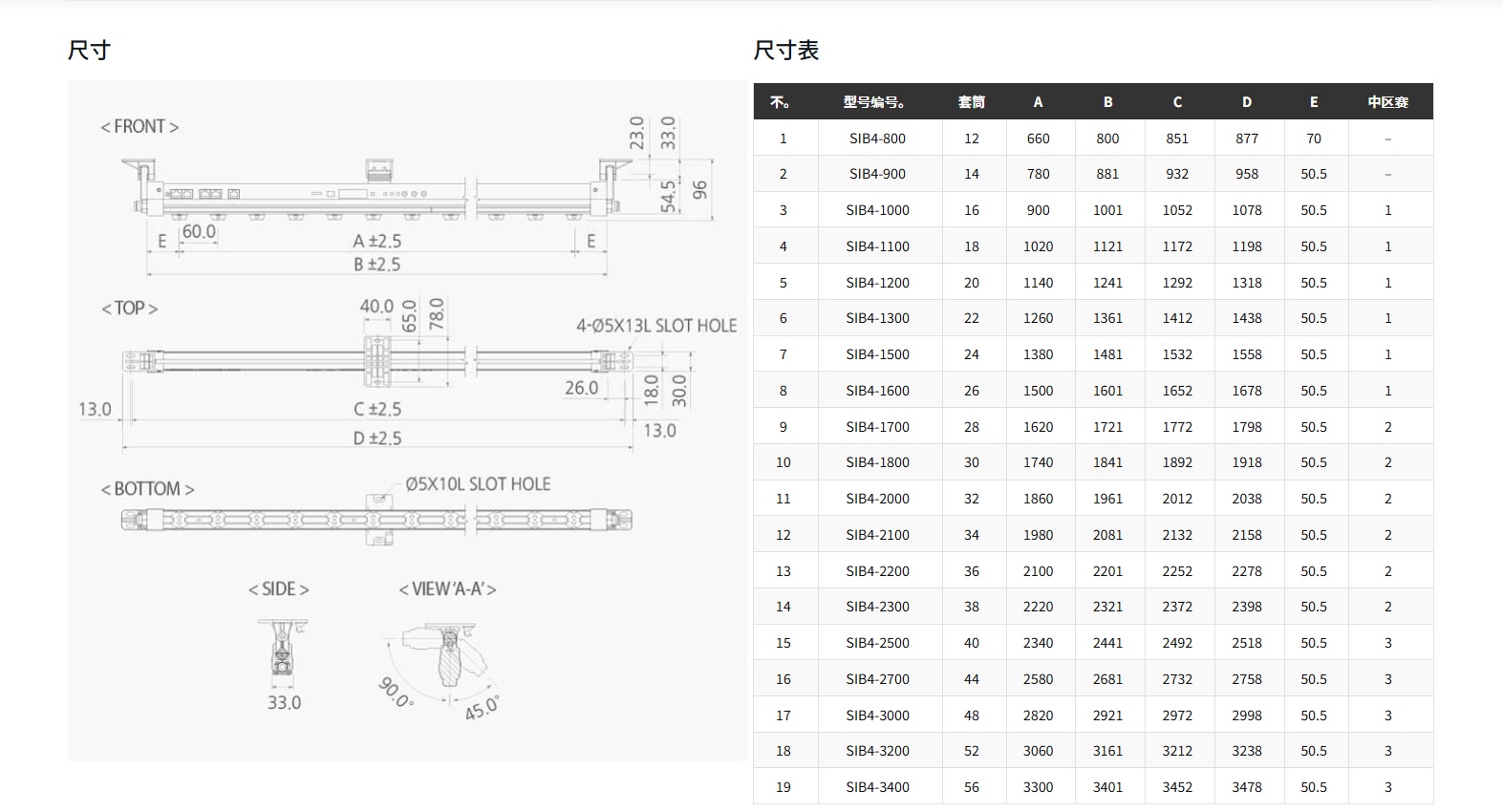
Task: Click the TOP view drawing in diagram
Action: point(377,361)
